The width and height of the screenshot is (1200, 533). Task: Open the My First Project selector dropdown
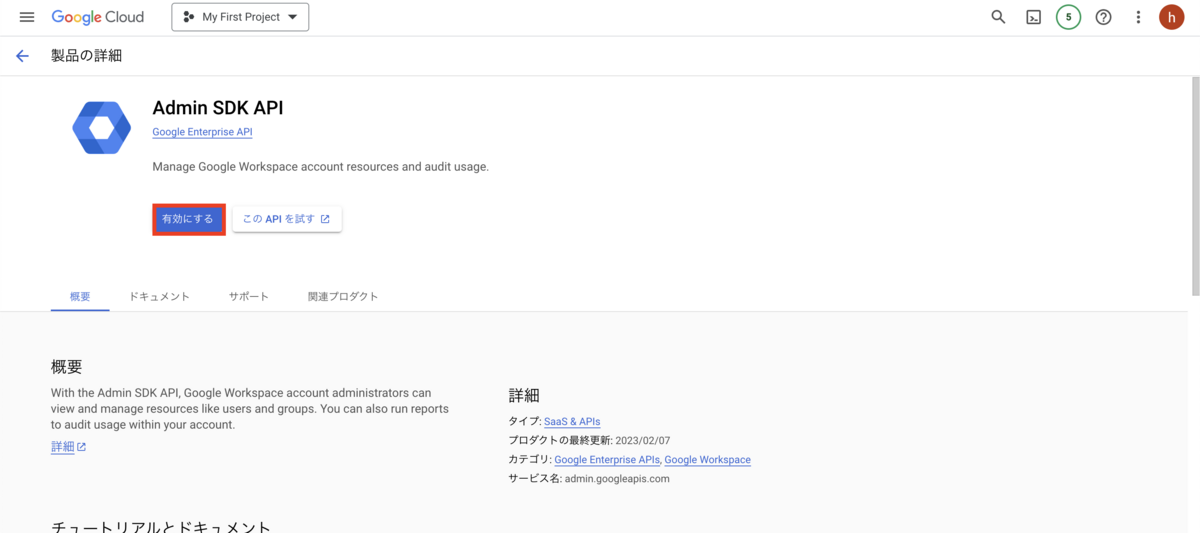[x=240, y=17]
